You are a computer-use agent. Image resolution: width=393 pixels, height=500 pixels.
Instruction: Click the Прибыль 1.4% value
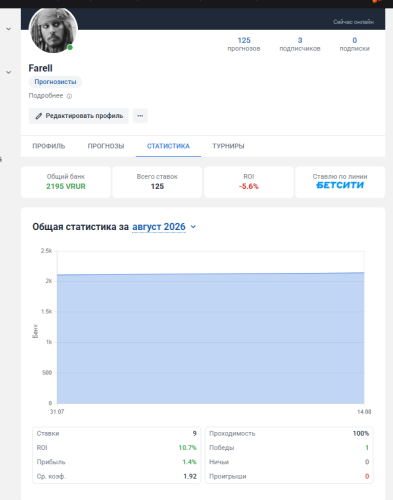189,462
